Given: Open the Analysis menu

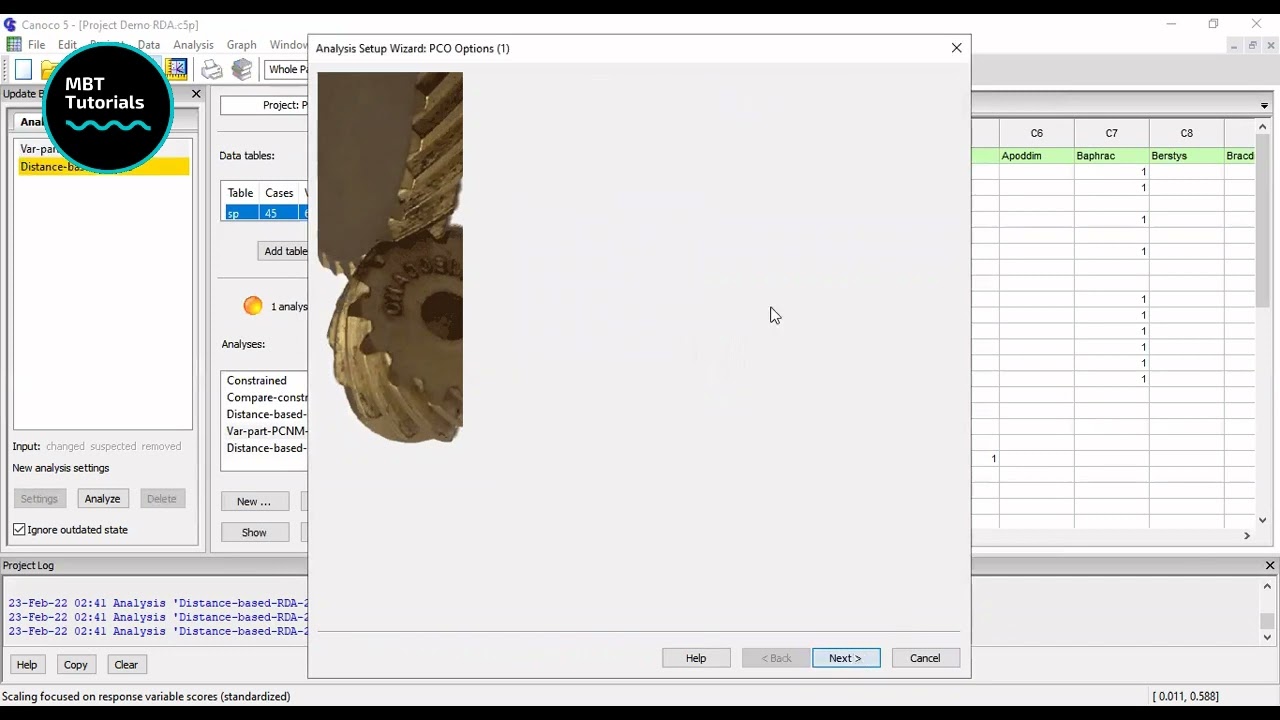Looking at the screenshot, I should (x=193, y=45).
